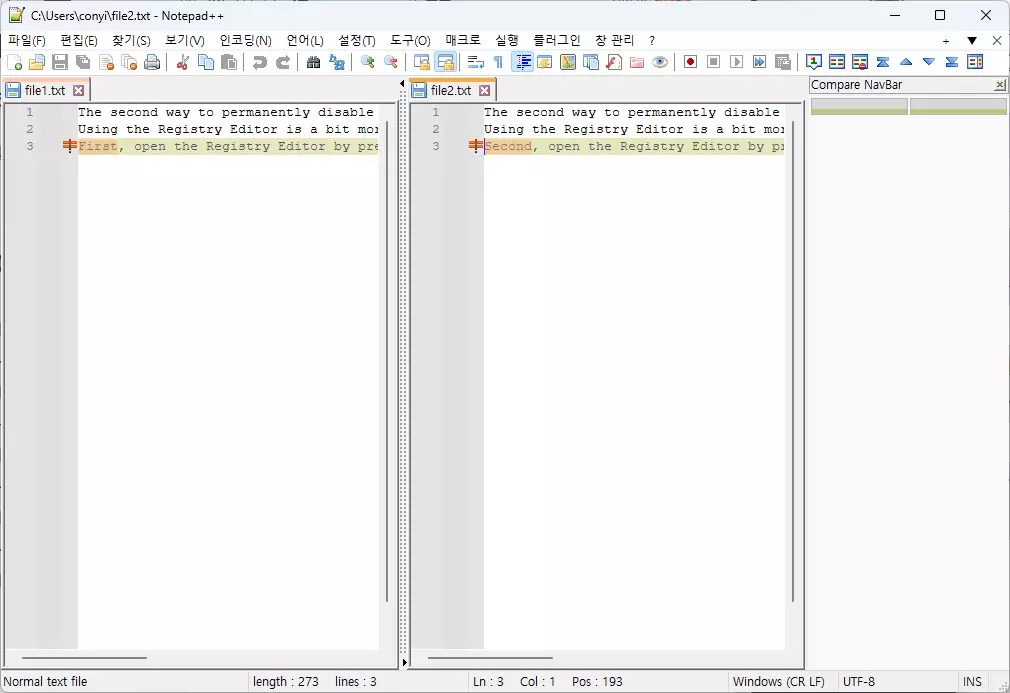Click the UTF-8 encoding status entry
Screen dimensions: 1010x693
click(x=859, y=681)
